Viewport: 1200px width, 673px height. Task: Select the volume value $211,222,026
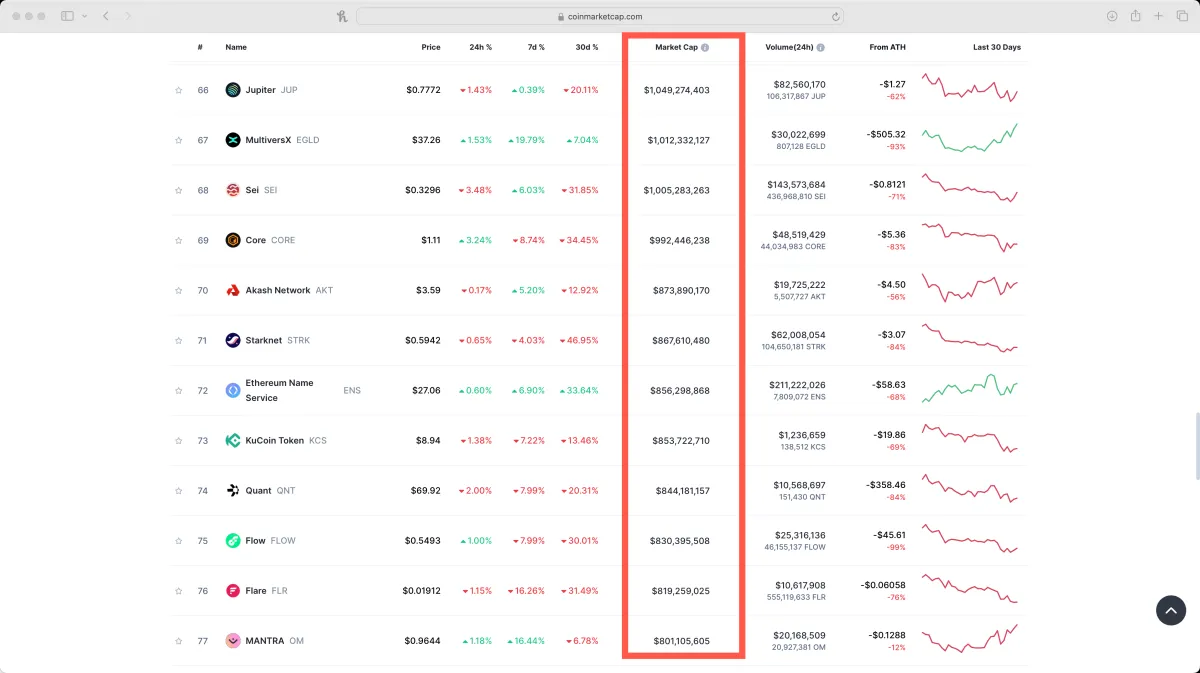(797, 384)
